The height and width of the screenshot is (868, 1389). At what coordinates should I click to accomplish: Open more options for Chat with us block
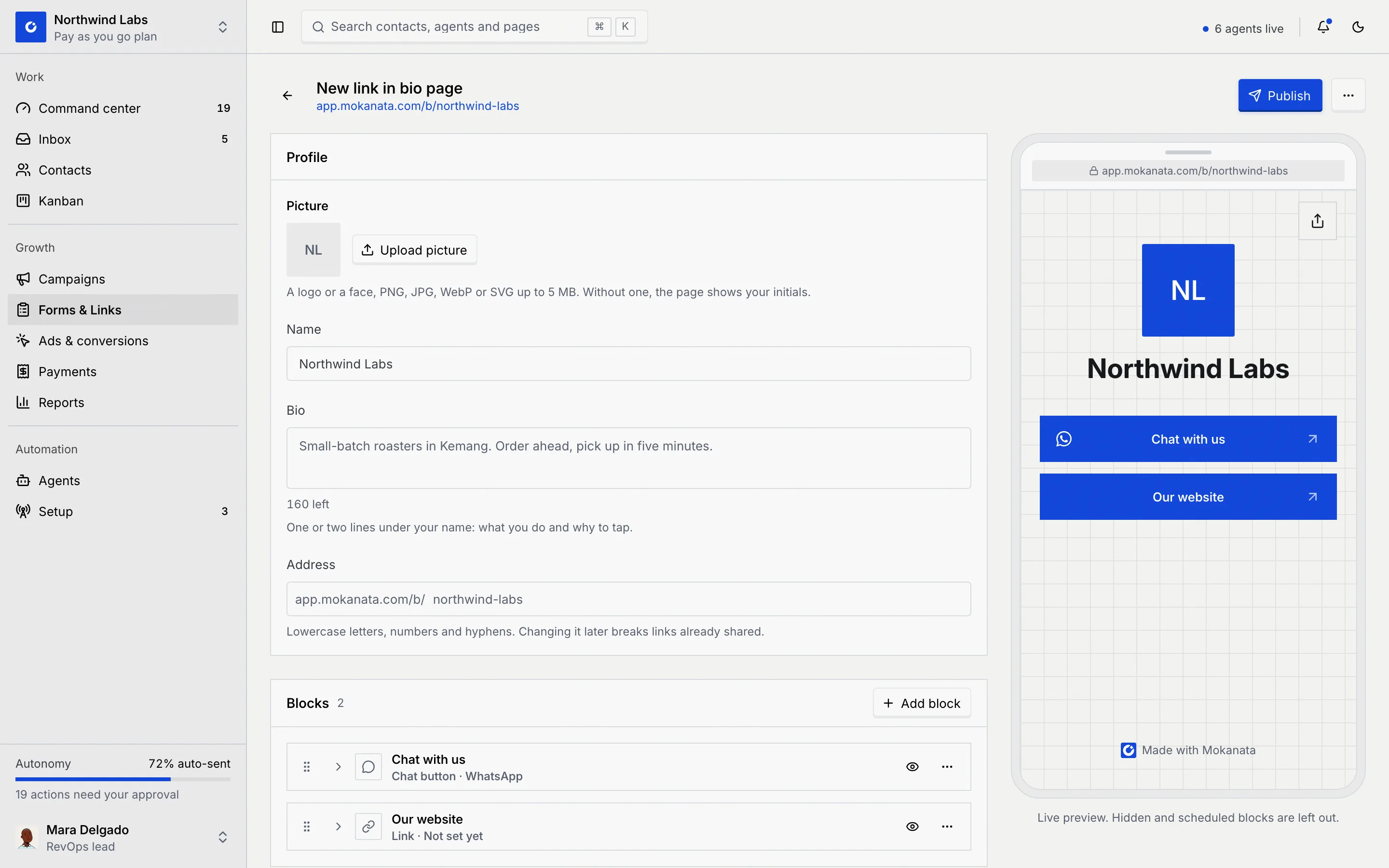(947, 766)
